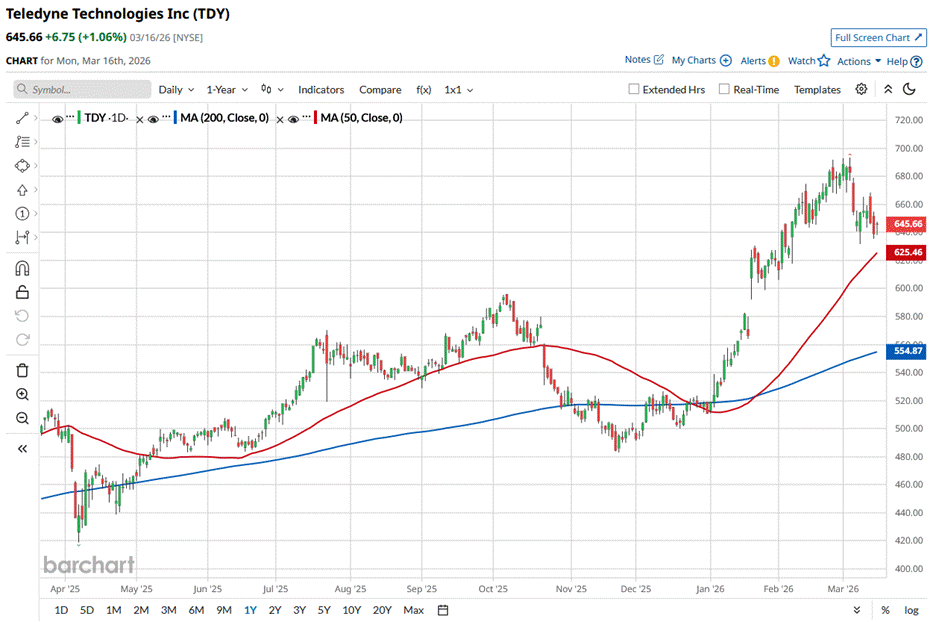Open the calendar date range picker

[443, 610]
